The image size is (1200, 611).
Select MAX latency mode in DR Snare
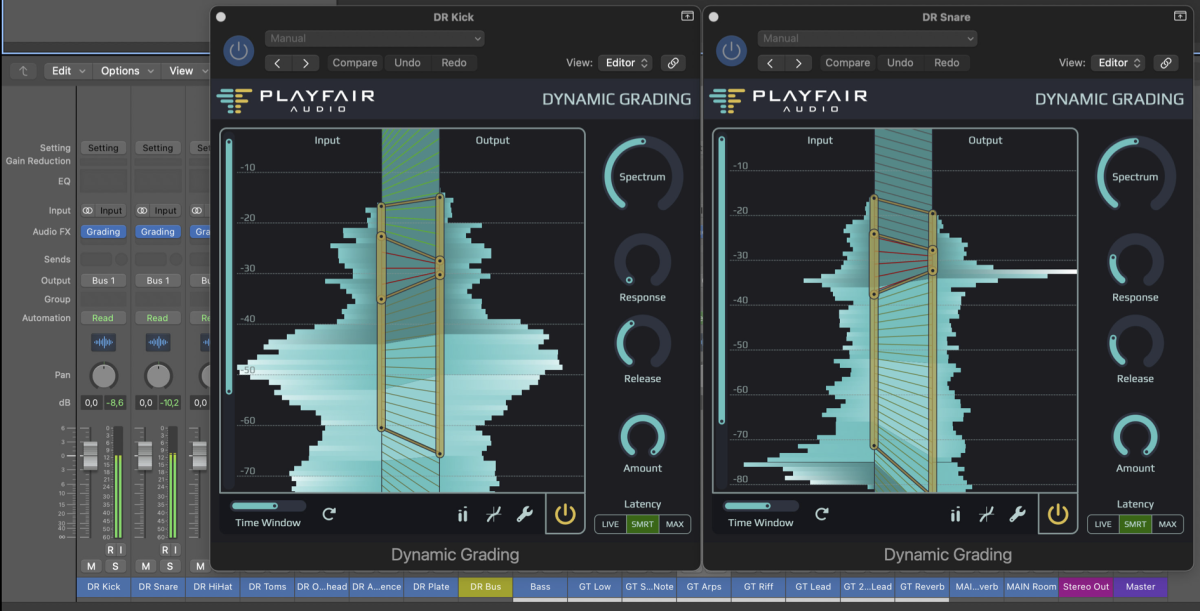[1167, 524]
